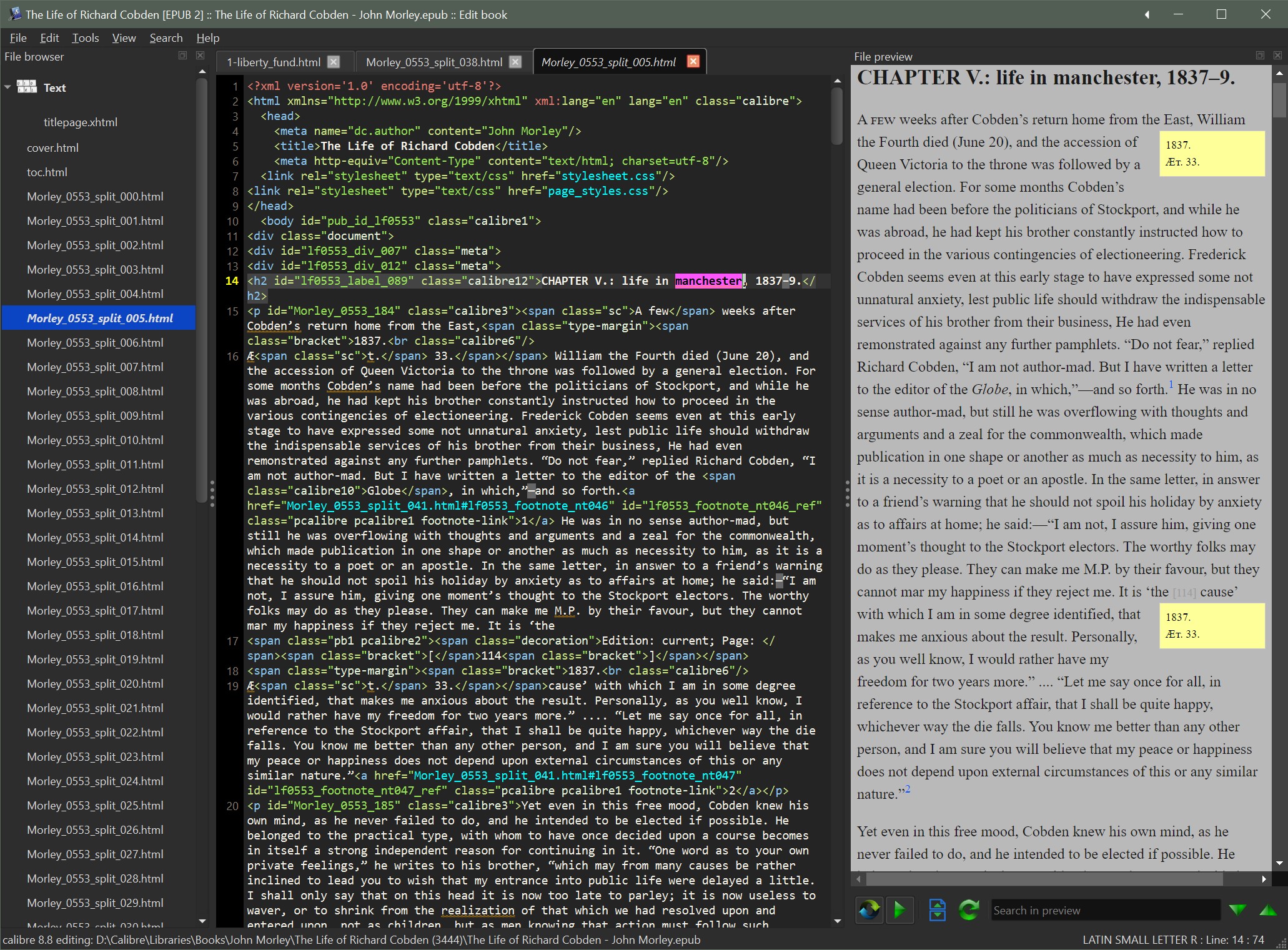This screenshot has width=1288, height=950.
Task: Open the Search menu
Action: point(166,38)
